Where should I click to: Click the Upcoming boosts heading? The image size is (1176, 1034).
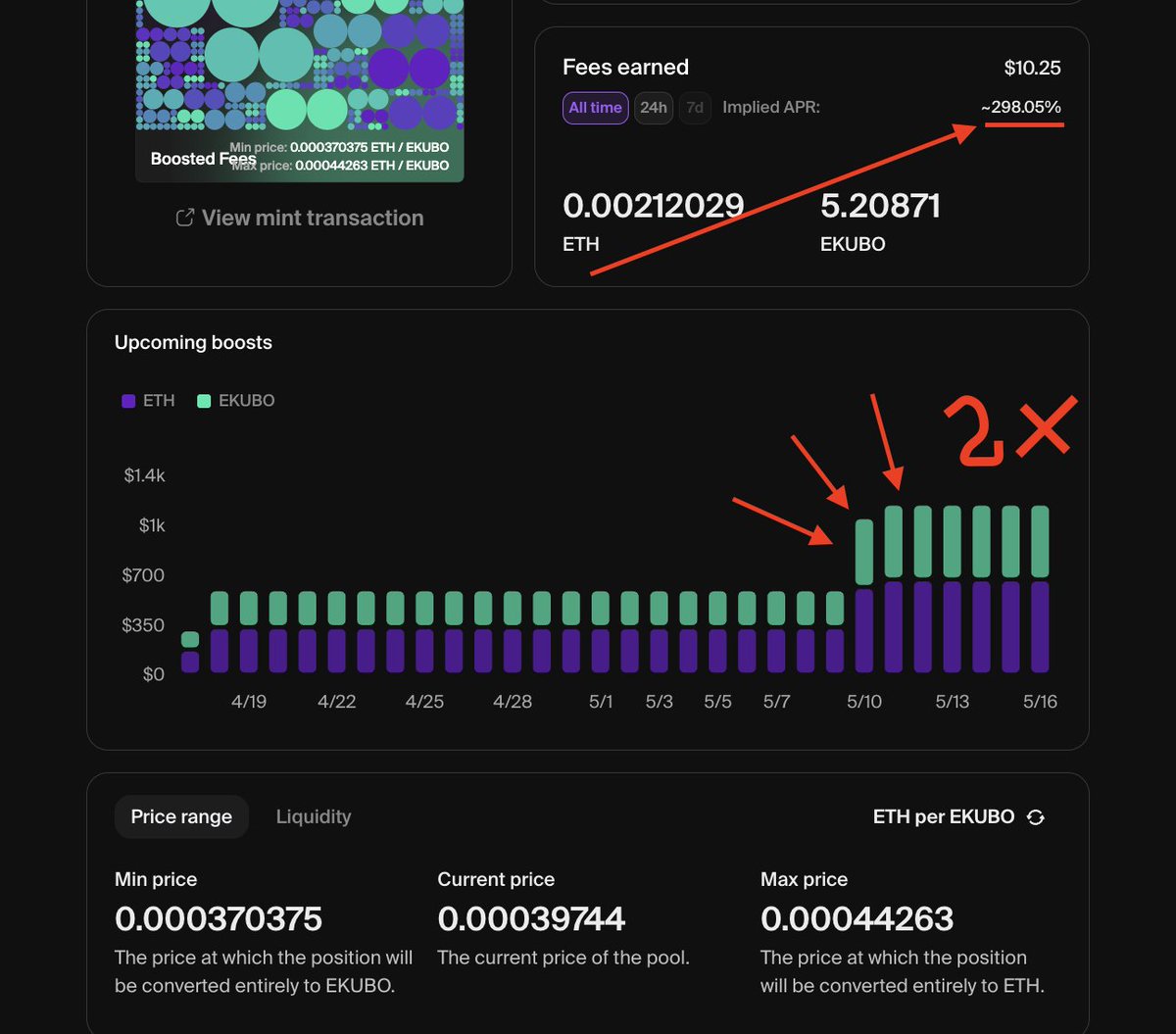click(x=193, y=342)
